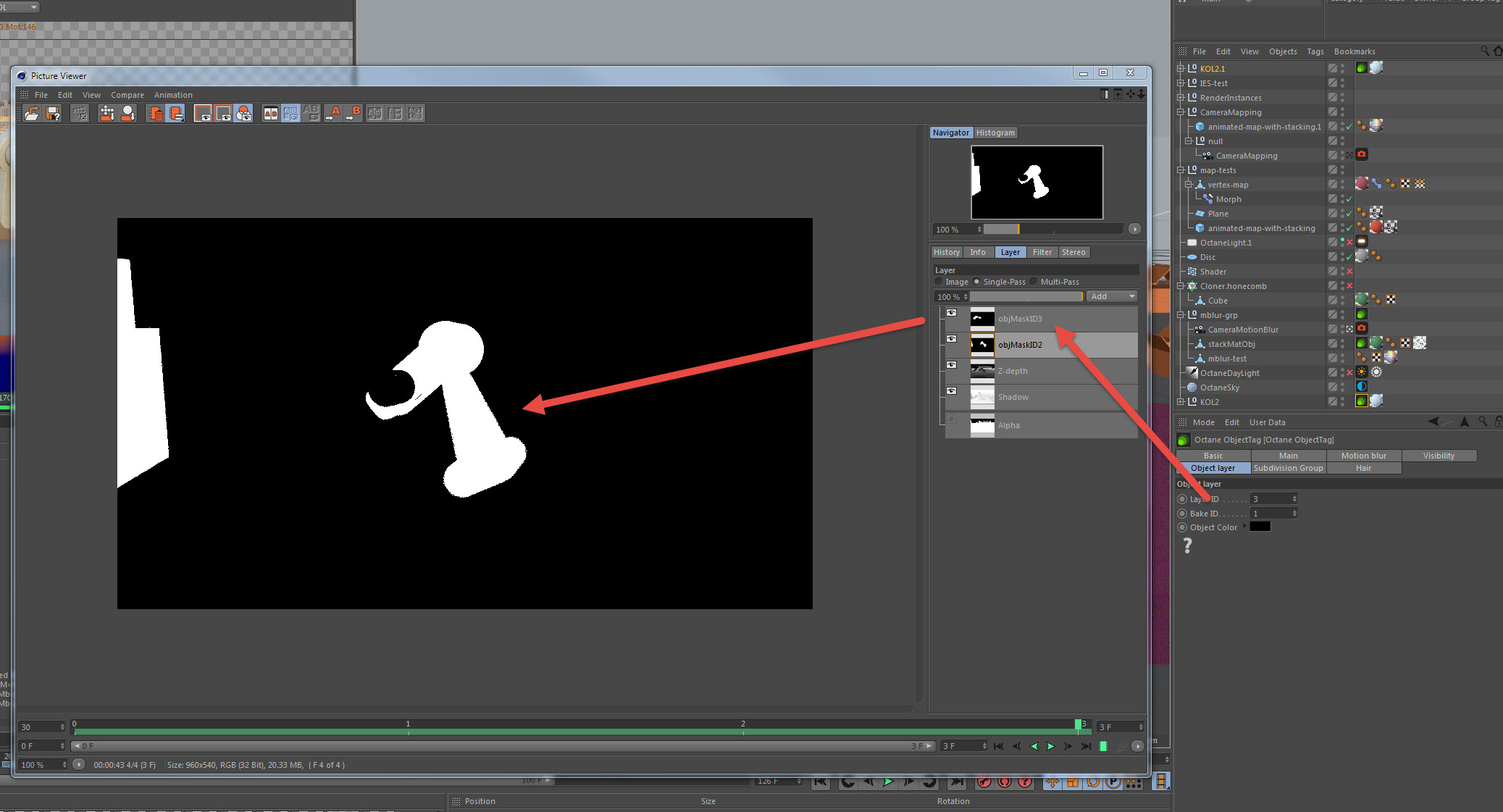Hide the objMaskID3 layer eye toggle

(x=952, y=313)
